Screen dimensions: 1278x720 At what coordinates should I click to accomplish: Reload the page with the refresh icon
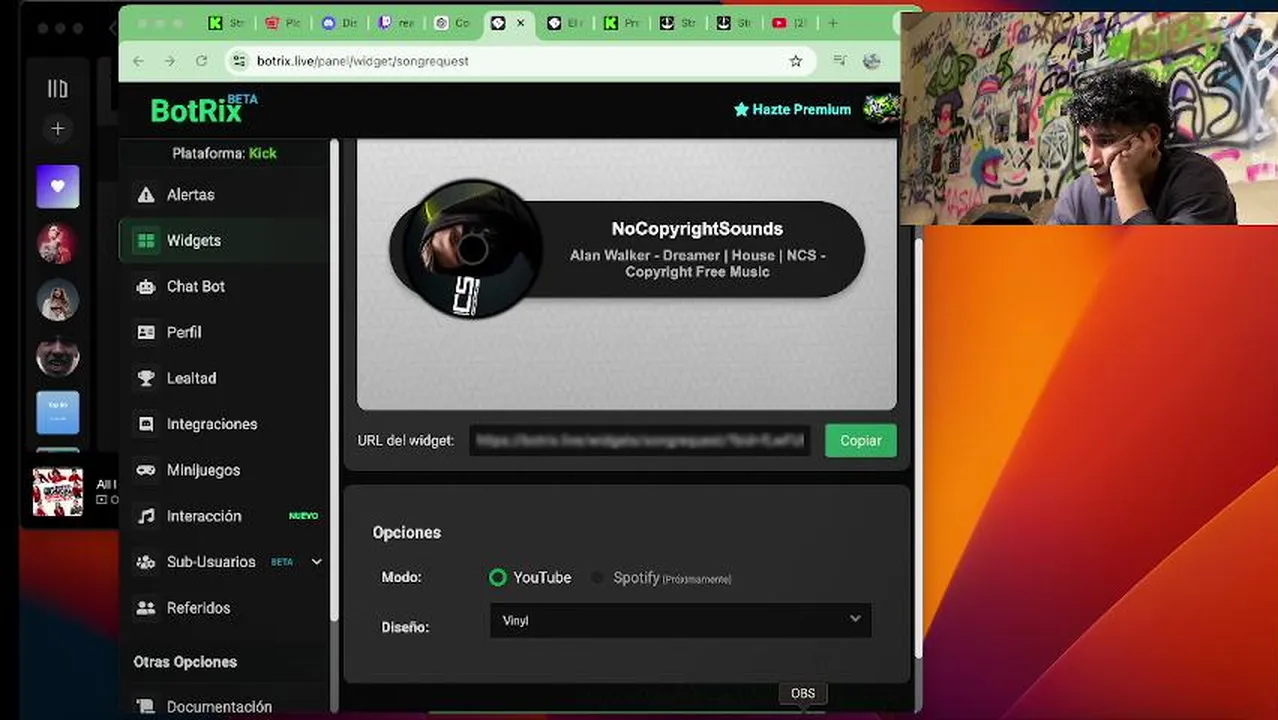pyautogui.click(x=201, y=61)
